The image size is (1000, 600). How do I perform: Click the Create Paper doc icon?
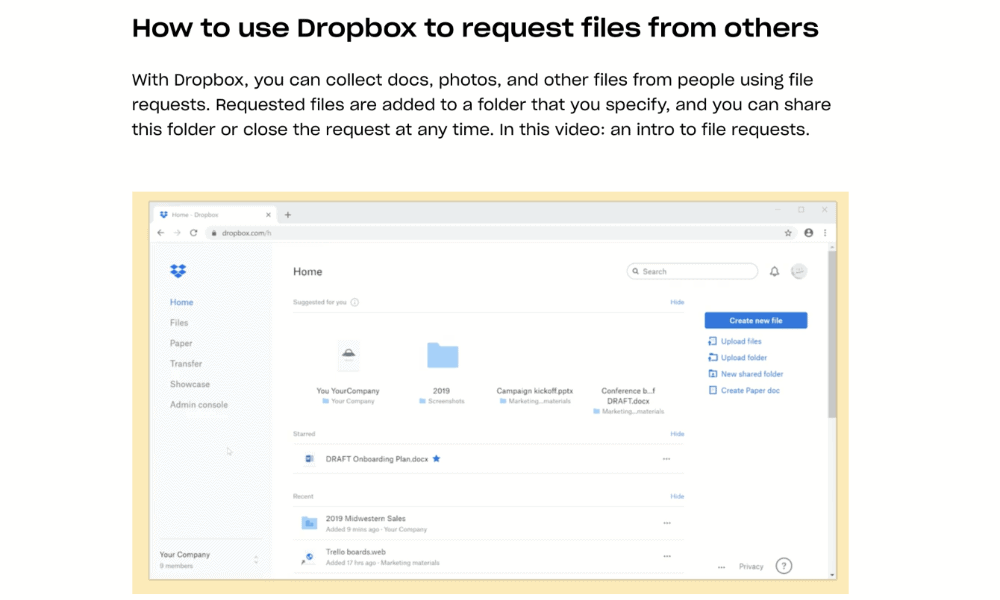pyautogui.click(x=713, y=390)
